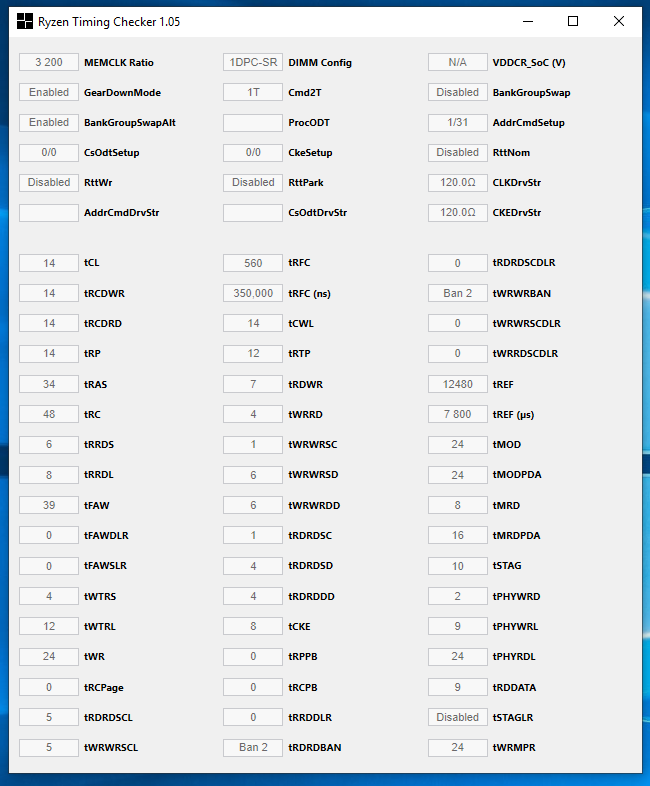Click the tSTAG value 10 field
Screen dimensions: 650x786
coord(458,566)
